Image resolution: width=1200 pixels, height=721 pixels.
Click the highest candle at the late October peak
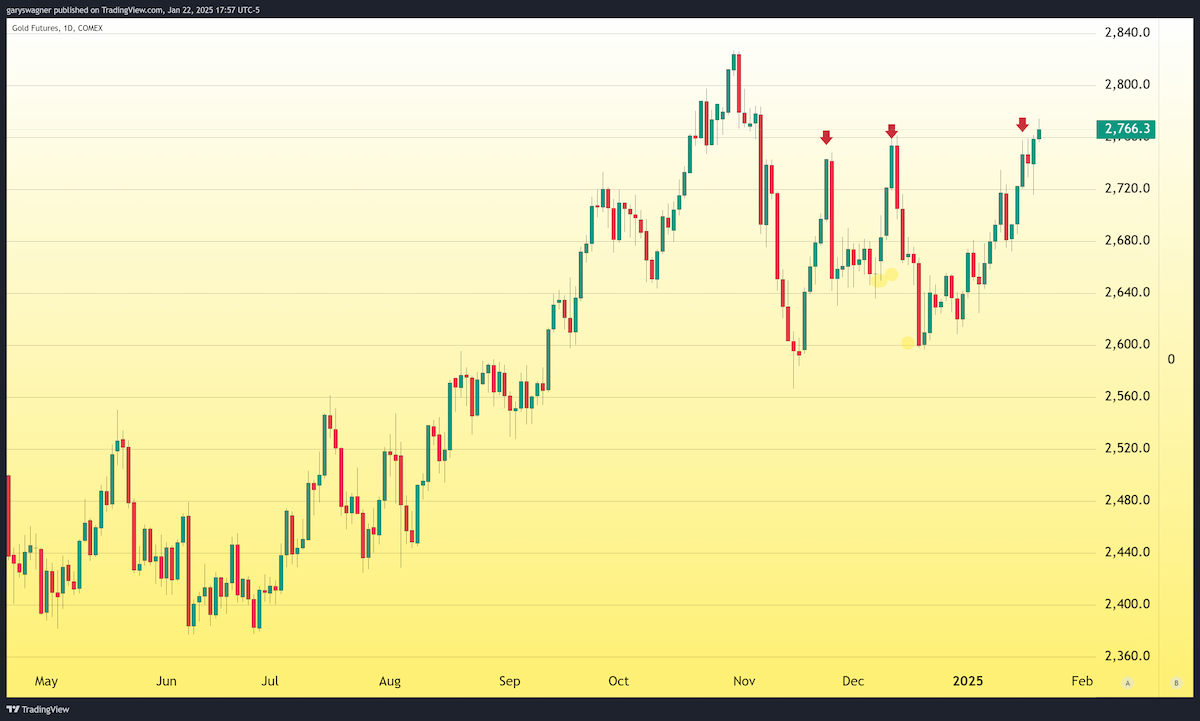(x=735, y=62)
